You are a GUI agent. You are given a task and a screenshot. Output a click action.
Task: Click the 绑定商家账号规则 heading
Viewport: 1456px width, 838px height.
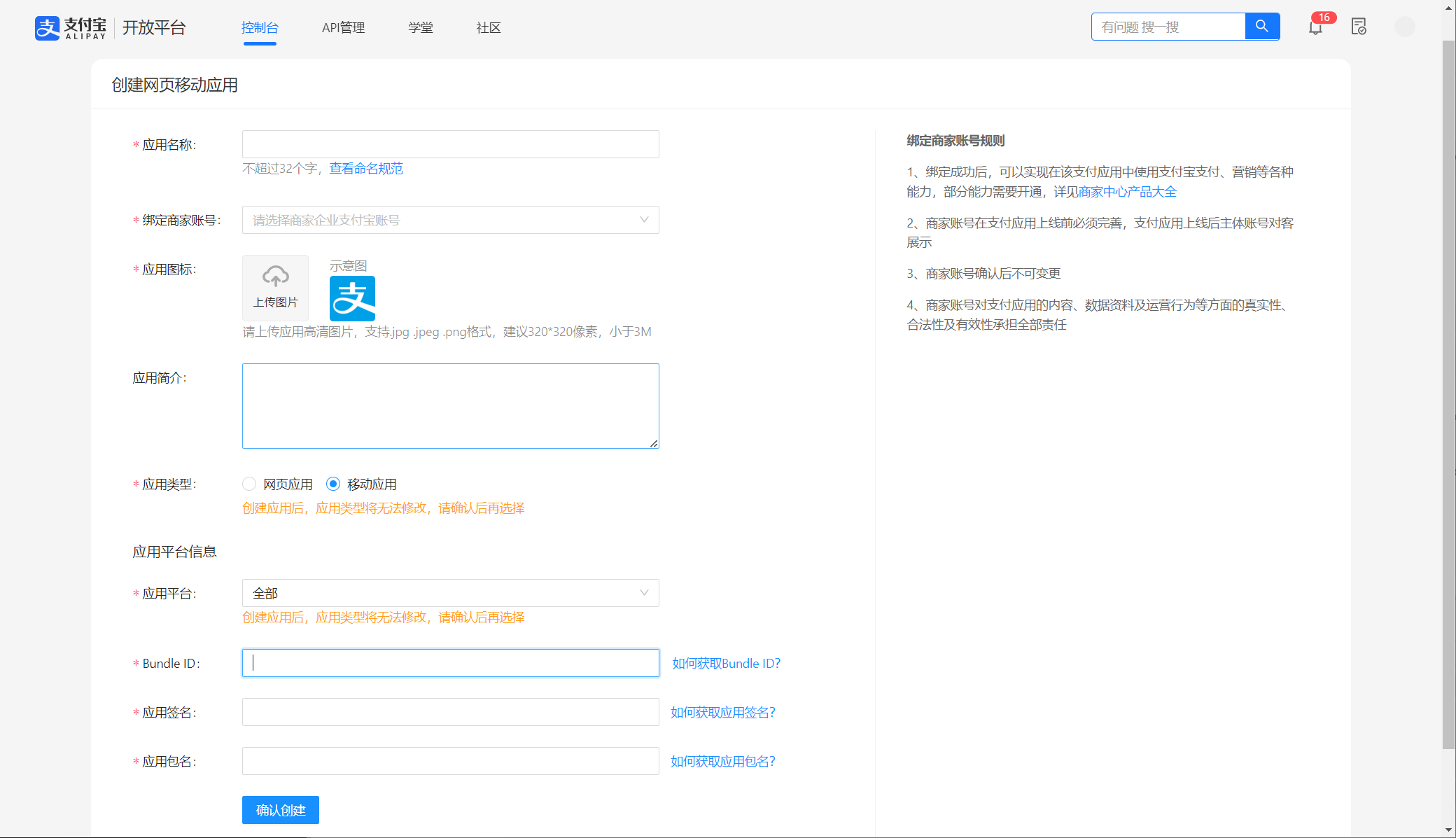[x=955, y=141]
